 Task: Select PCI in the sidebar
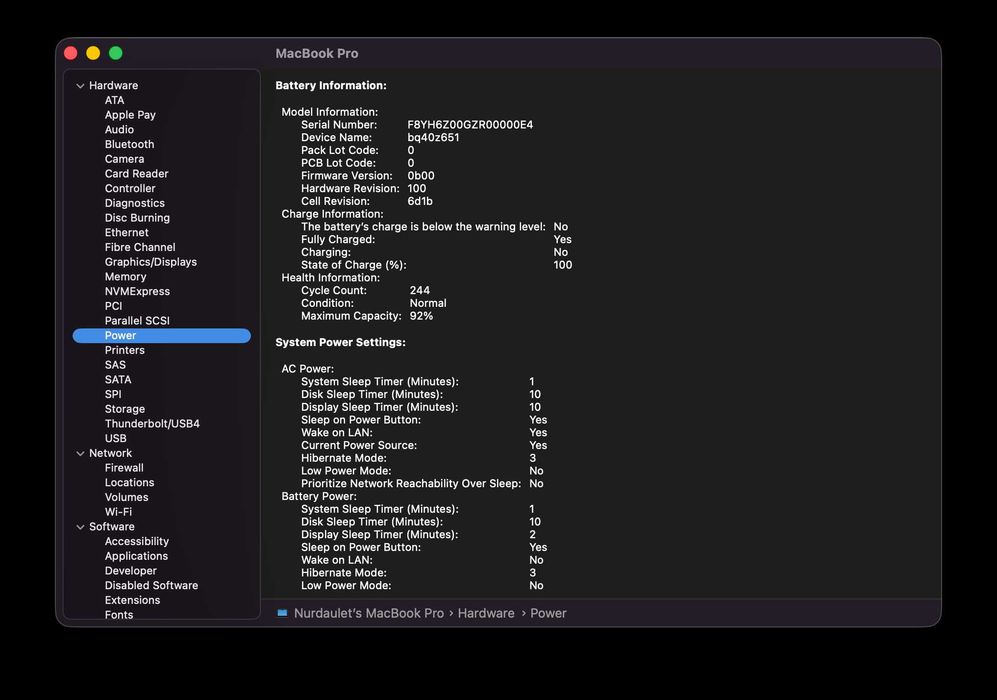tap(113, 306)
